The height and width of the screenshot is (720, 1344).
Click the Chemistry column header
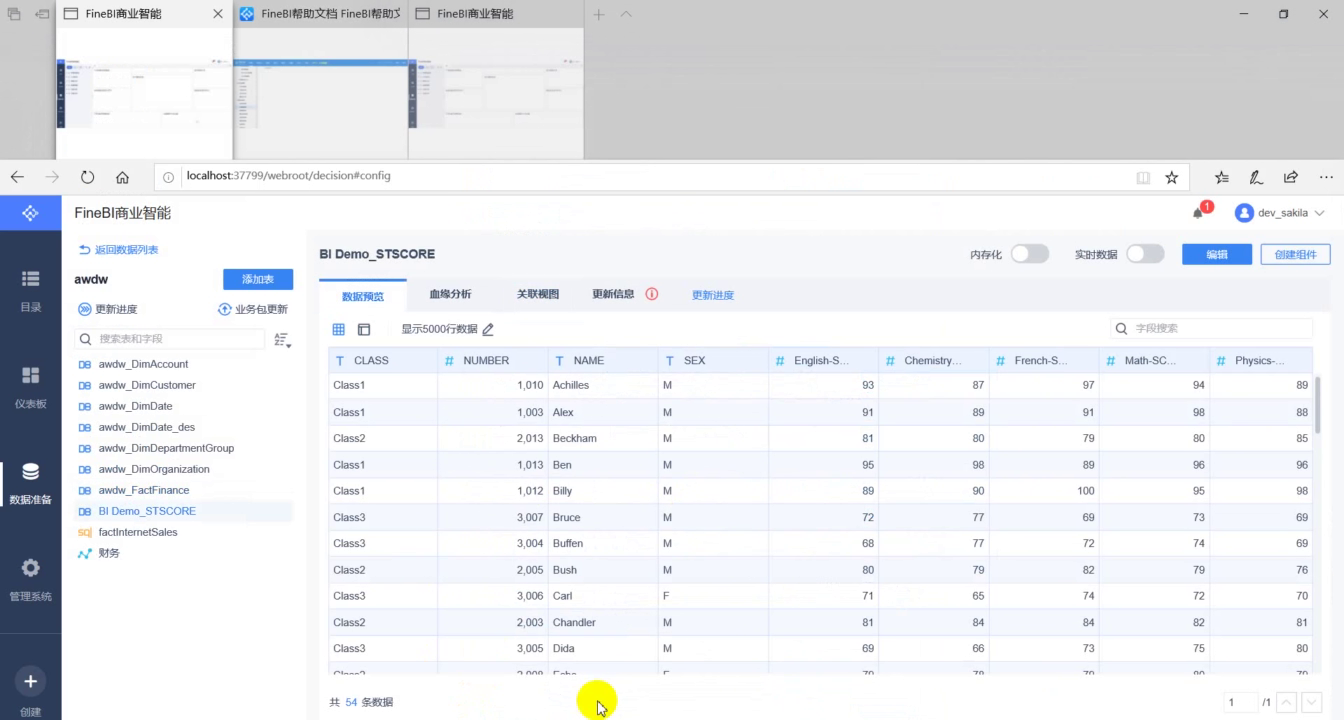(x=933, y=360)
